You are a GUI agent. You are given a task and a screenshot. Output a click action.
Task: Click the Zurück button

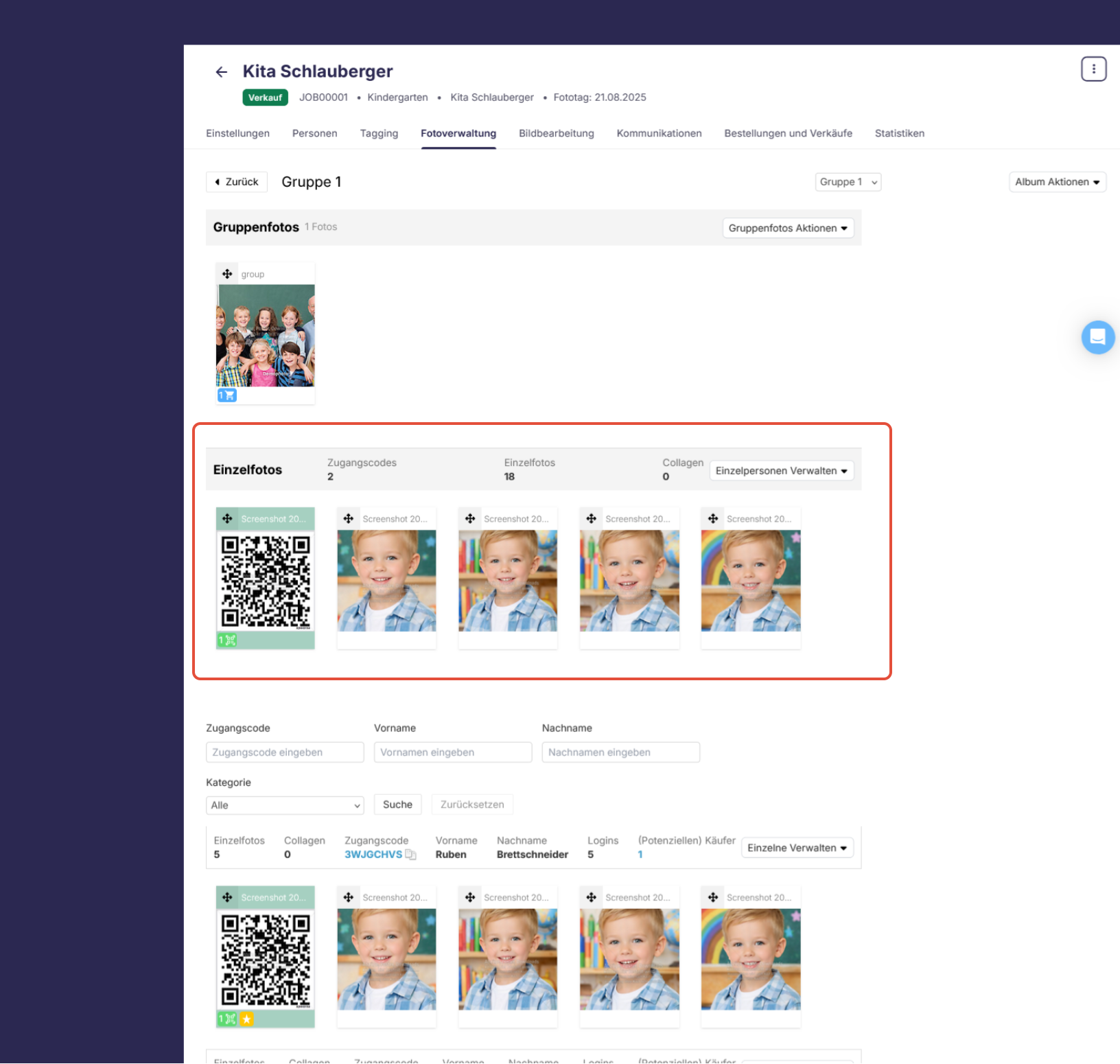[237, 182]
